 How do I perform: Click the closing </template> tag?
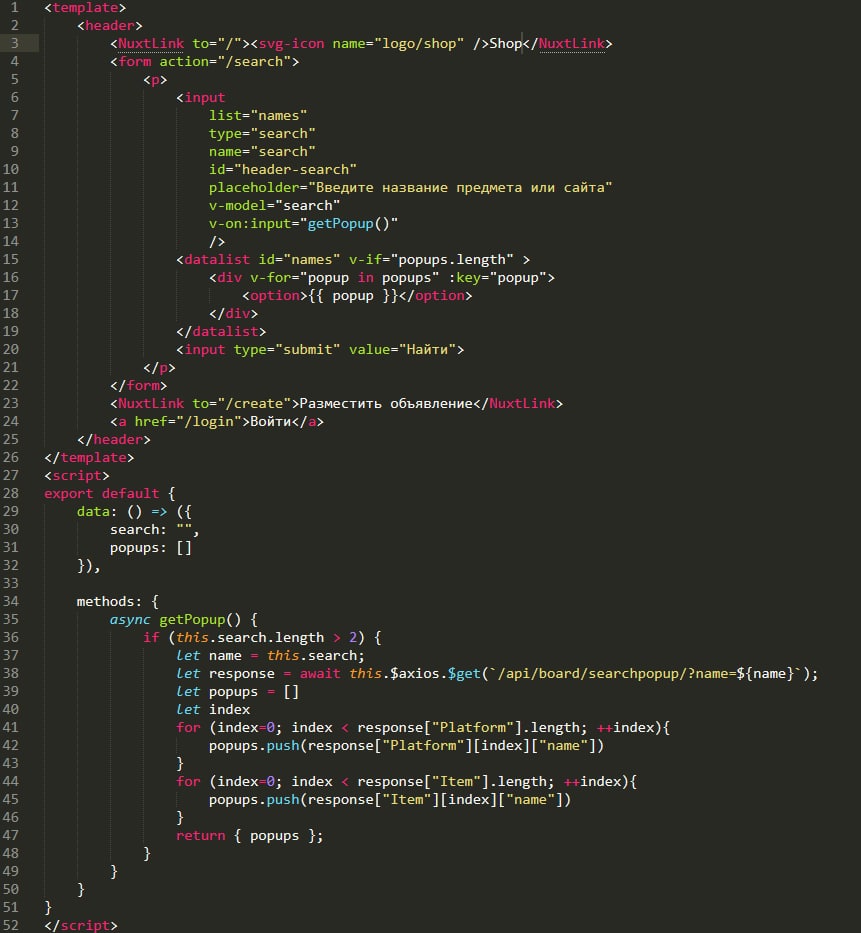(x=89, y=458)
